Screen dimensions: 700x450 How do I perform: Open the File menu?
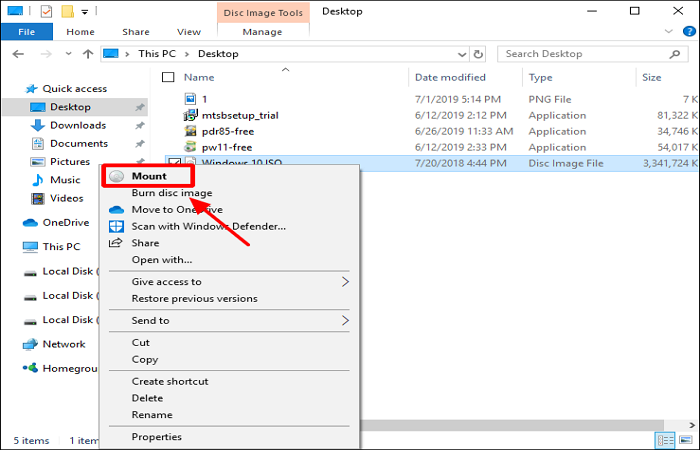click(x=27, y=32)
